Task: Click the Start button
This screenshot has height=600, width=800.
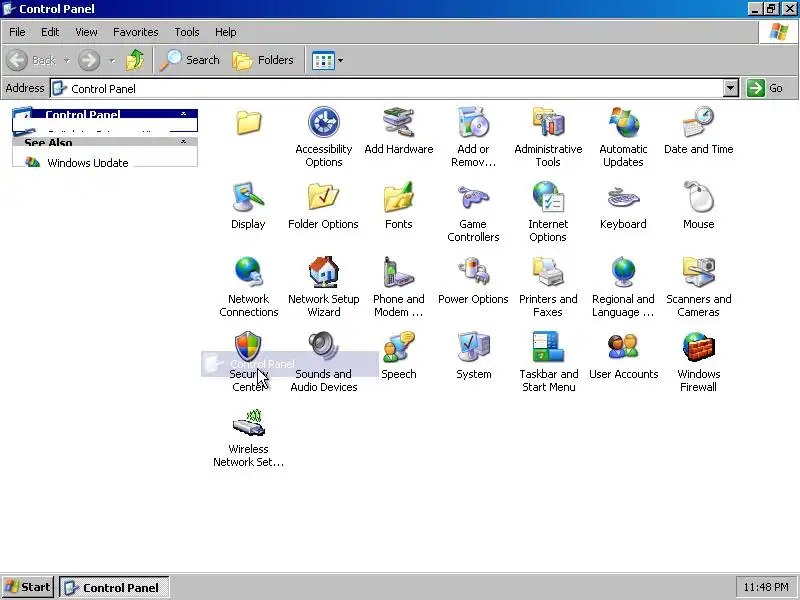Action: click(28, 587)
